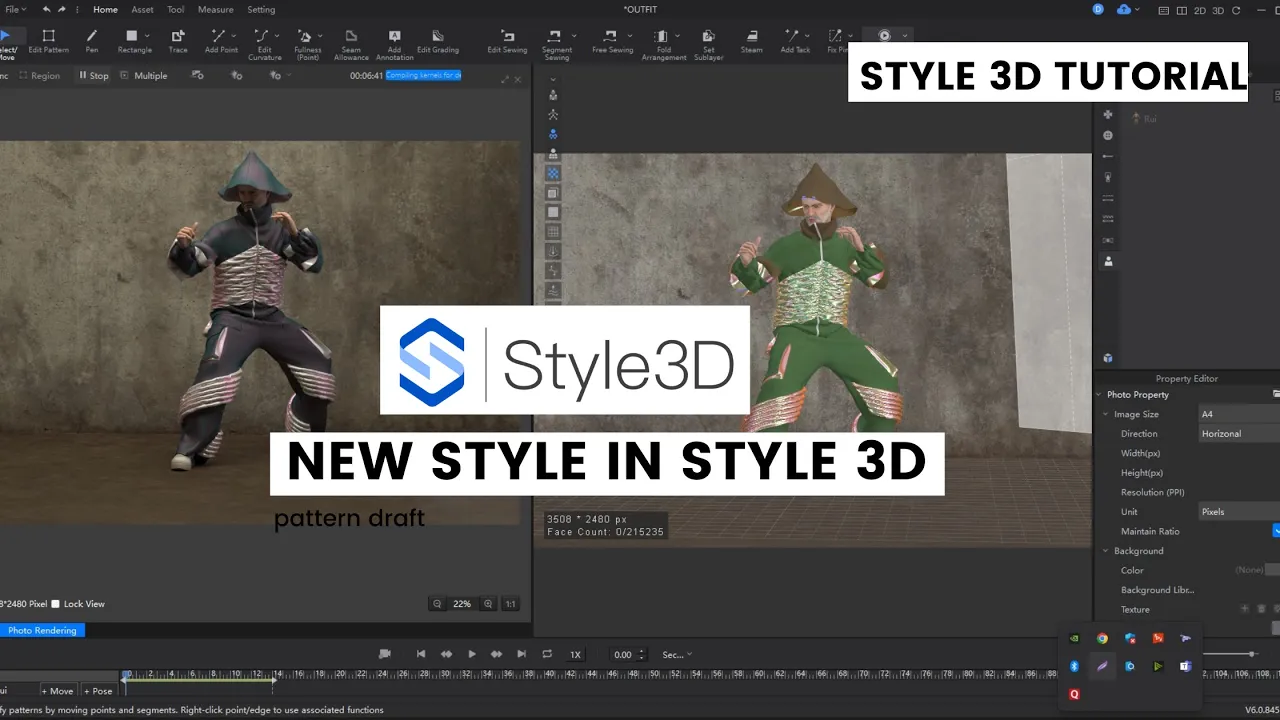Viewport: 1280px width, 720px height.
Task: Open Microsoft Teams tray icon
Action: coord(1186,666)
